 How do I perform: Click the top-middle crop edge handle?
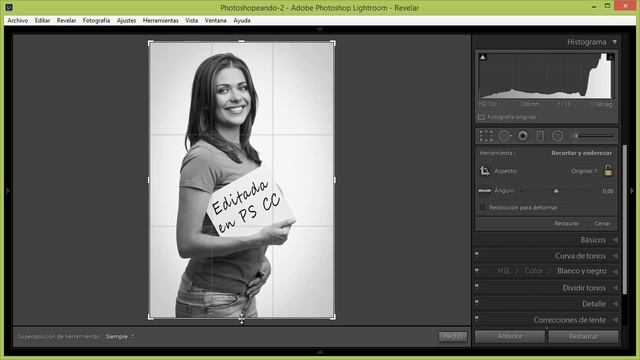(242, 41)
